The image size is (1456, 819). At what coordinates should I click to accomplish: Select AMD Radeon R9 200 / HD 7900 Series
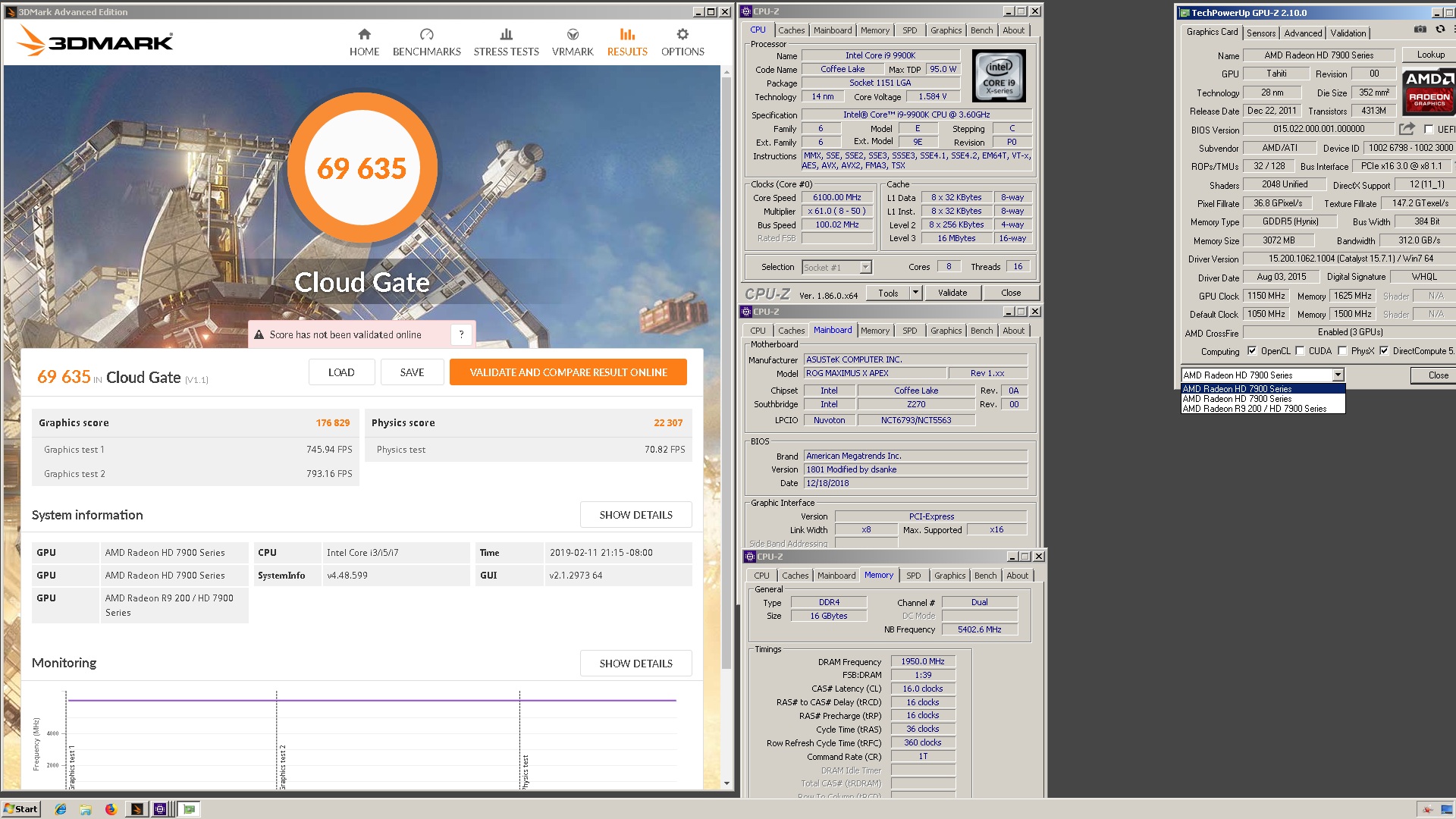1263,409
